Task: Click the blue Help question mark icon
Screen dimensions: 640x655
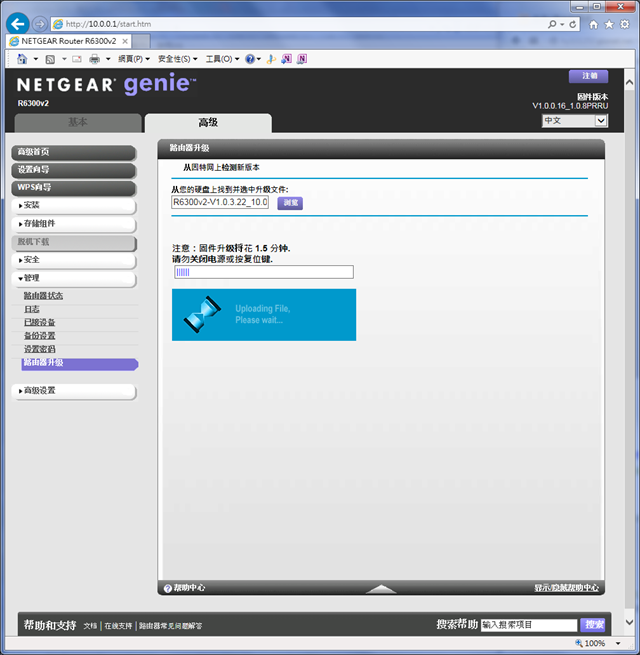Action: [x=250, y=59]
